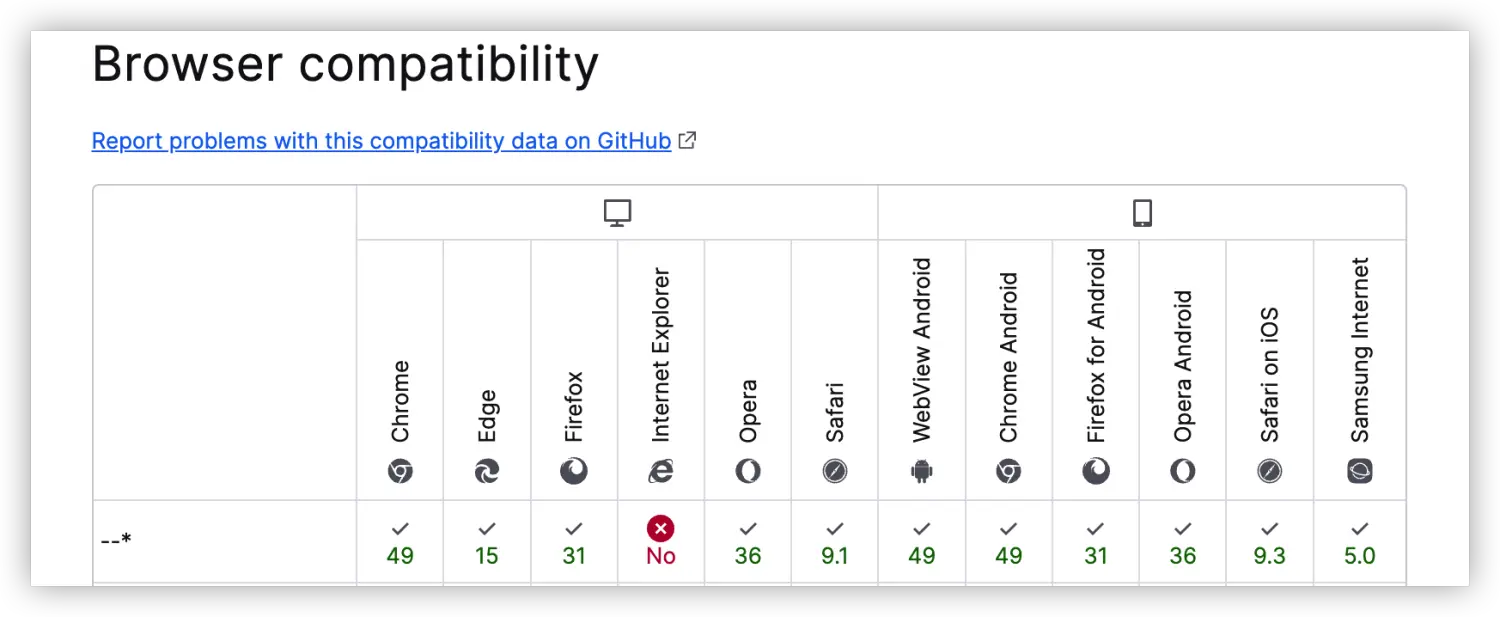The width and height of the screenshot is (1500, 617).
Task: Click the desktop Opera logo icon
Action: point(748,471)
